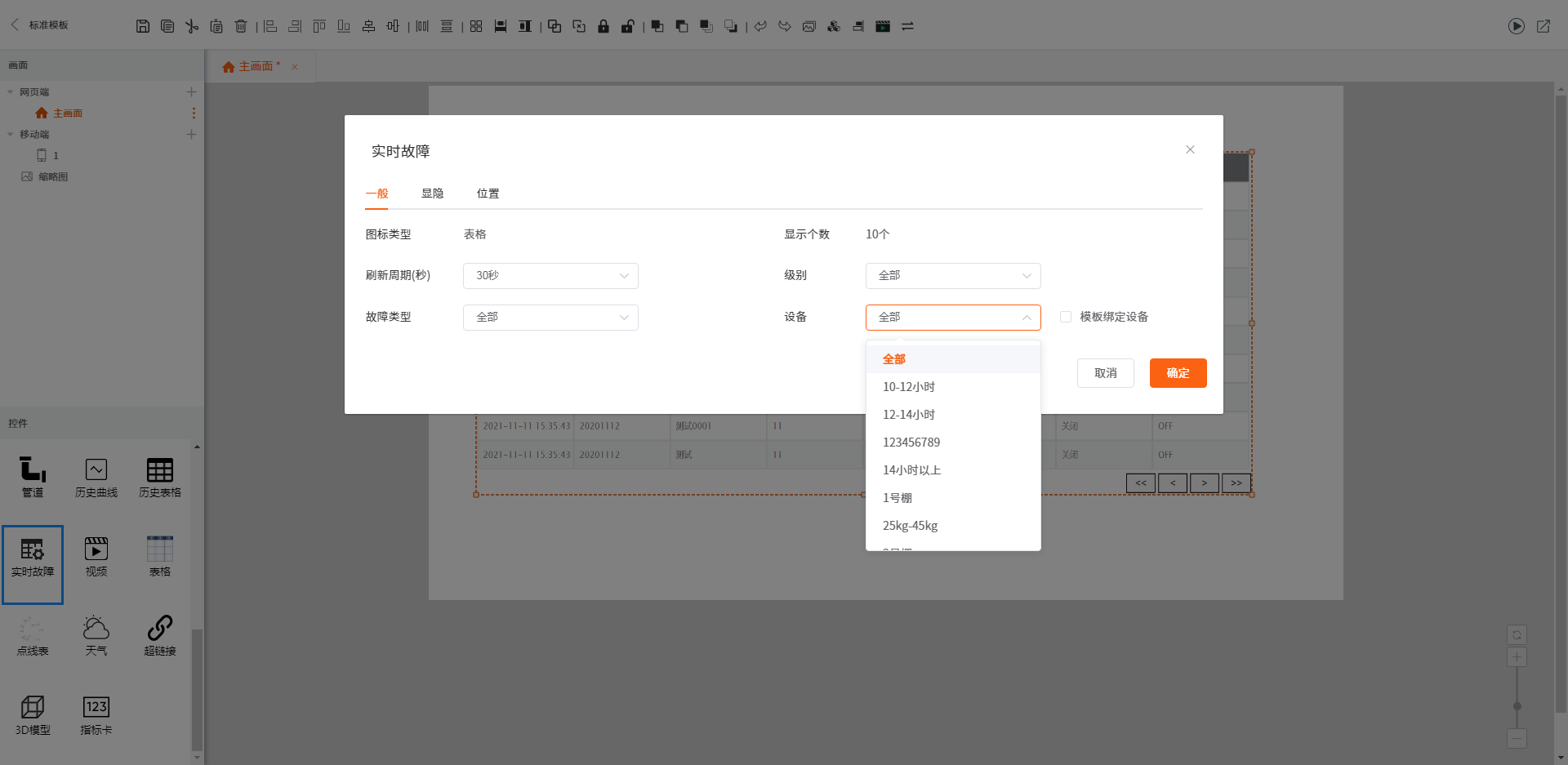Image resolution: width=1568 pixels, height=765 pixels.
Task: Select the 实时故障 control
Action: [x=33, y=564]
